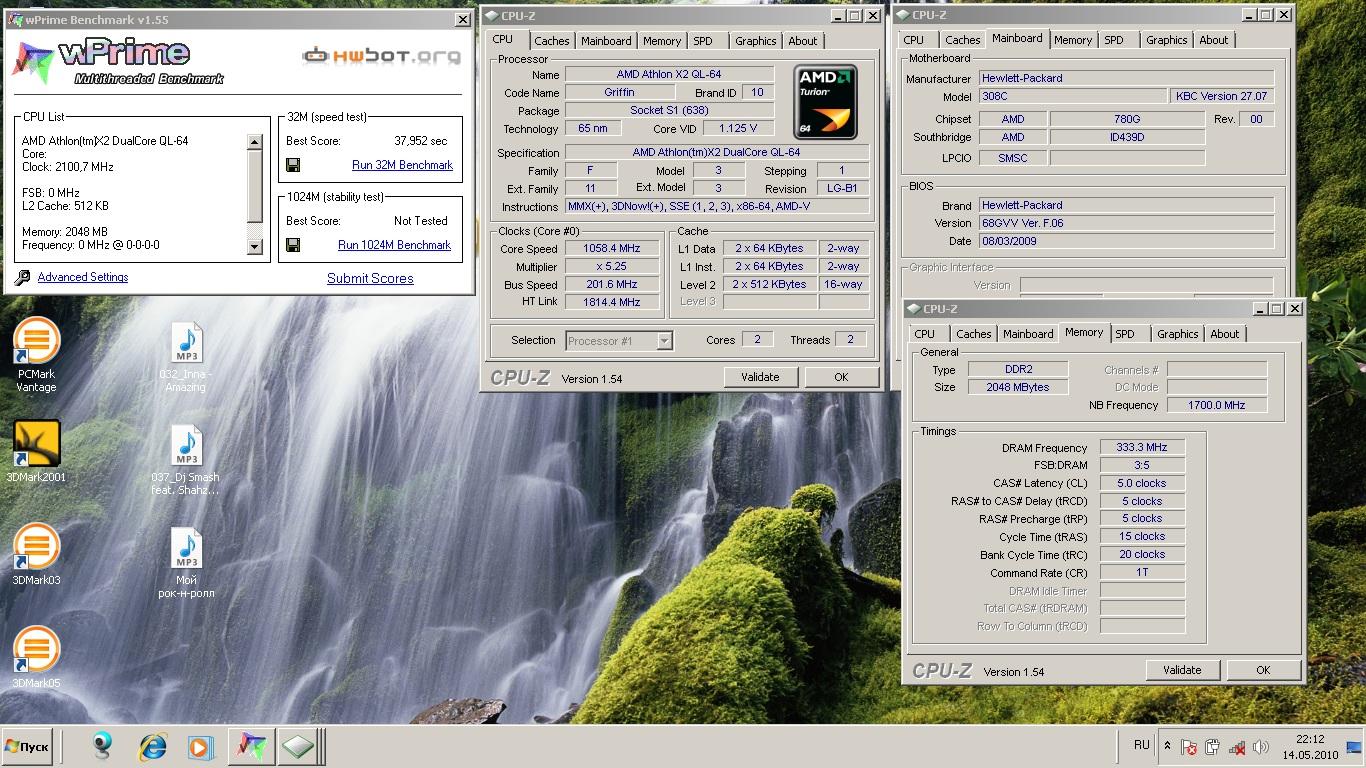This screenshot has width=1366, height=768.
Task: Run 32M Benchmark link
Action: [402, 165]
